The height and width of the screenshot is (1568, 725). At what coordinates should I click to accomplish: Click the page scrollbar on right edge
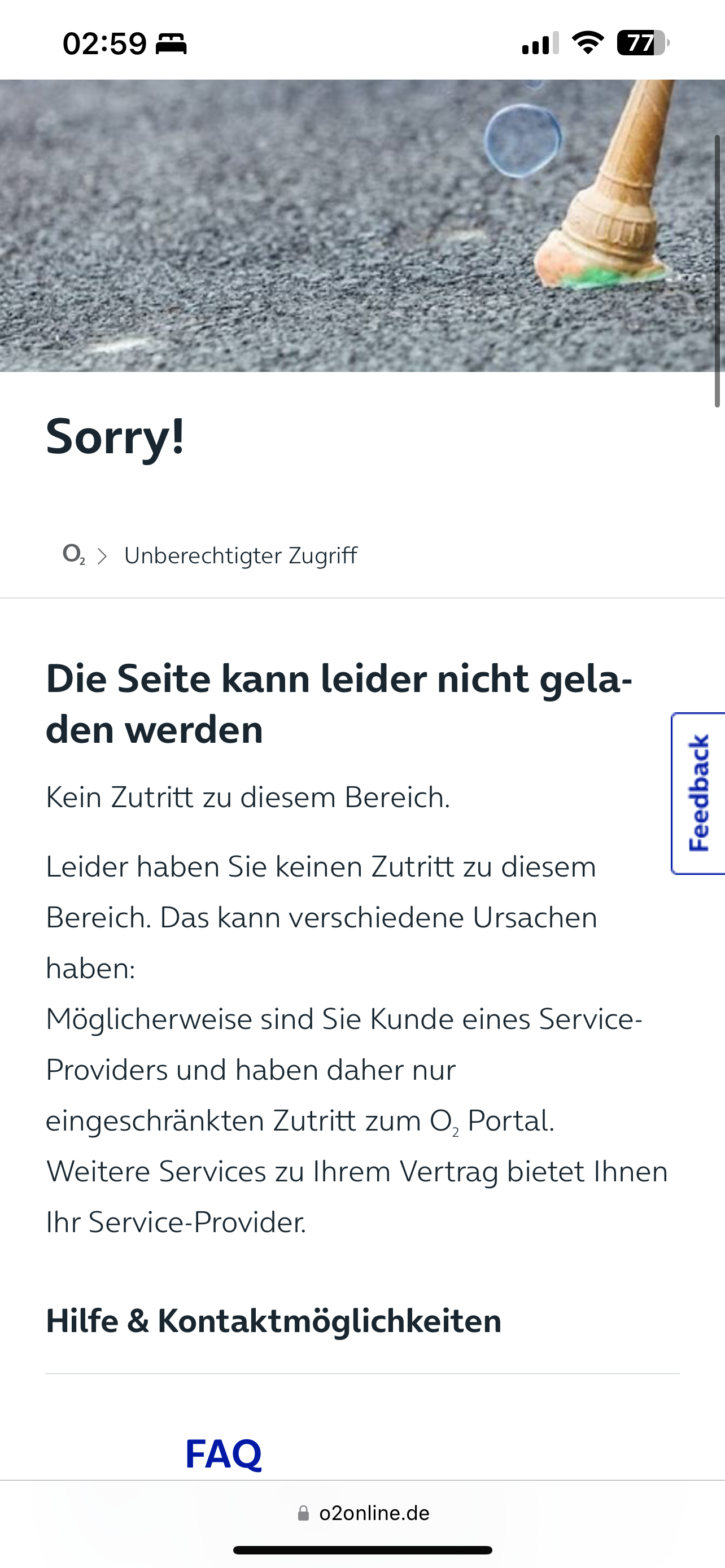pos(717,271)
